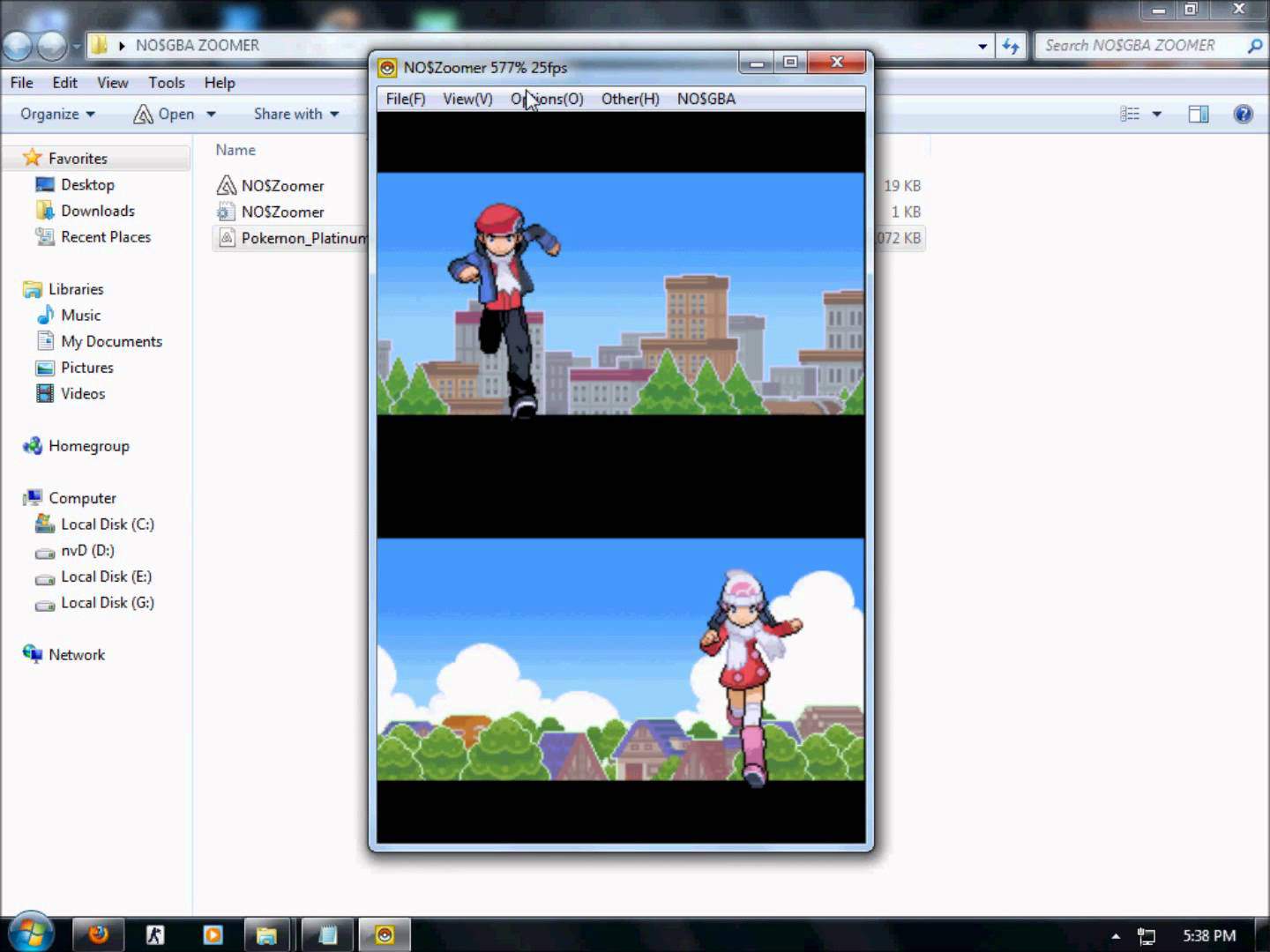
Task: Expand the Open button dropdown arrow
Action: [211, 114]
